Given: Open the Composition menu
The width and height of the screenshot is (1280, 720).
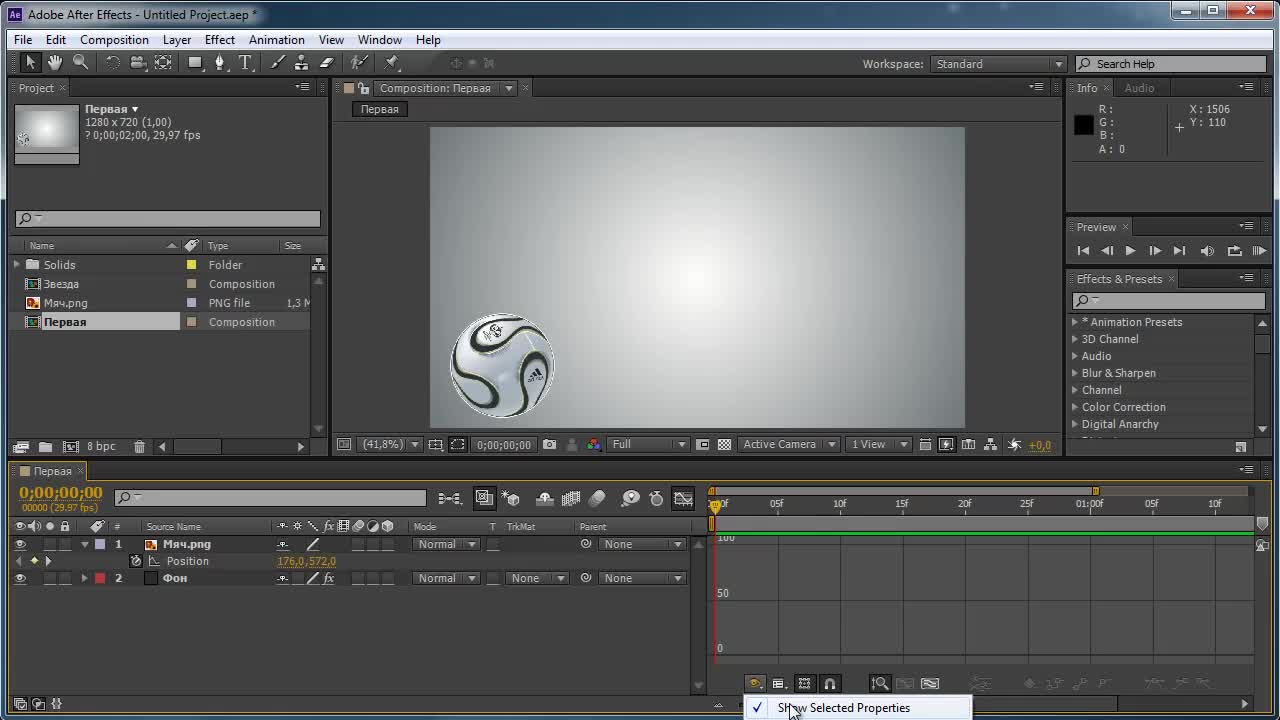Looking at the screenshot, I should pos(114,40).
